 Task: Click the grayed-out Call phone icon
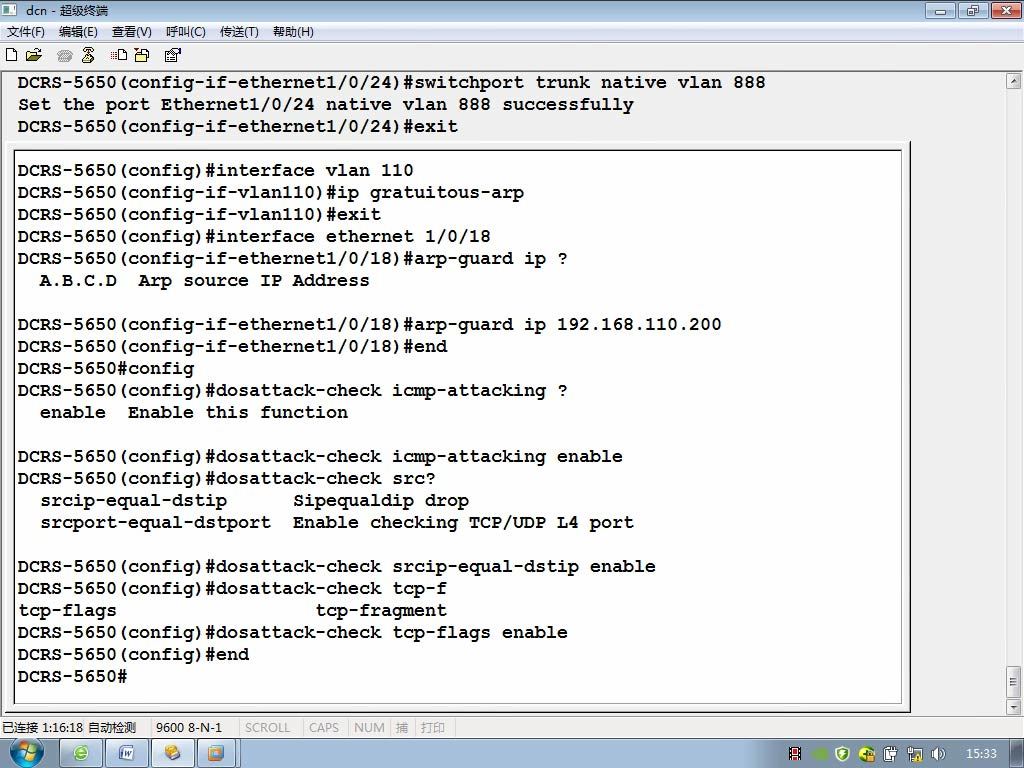pos(65,56)
